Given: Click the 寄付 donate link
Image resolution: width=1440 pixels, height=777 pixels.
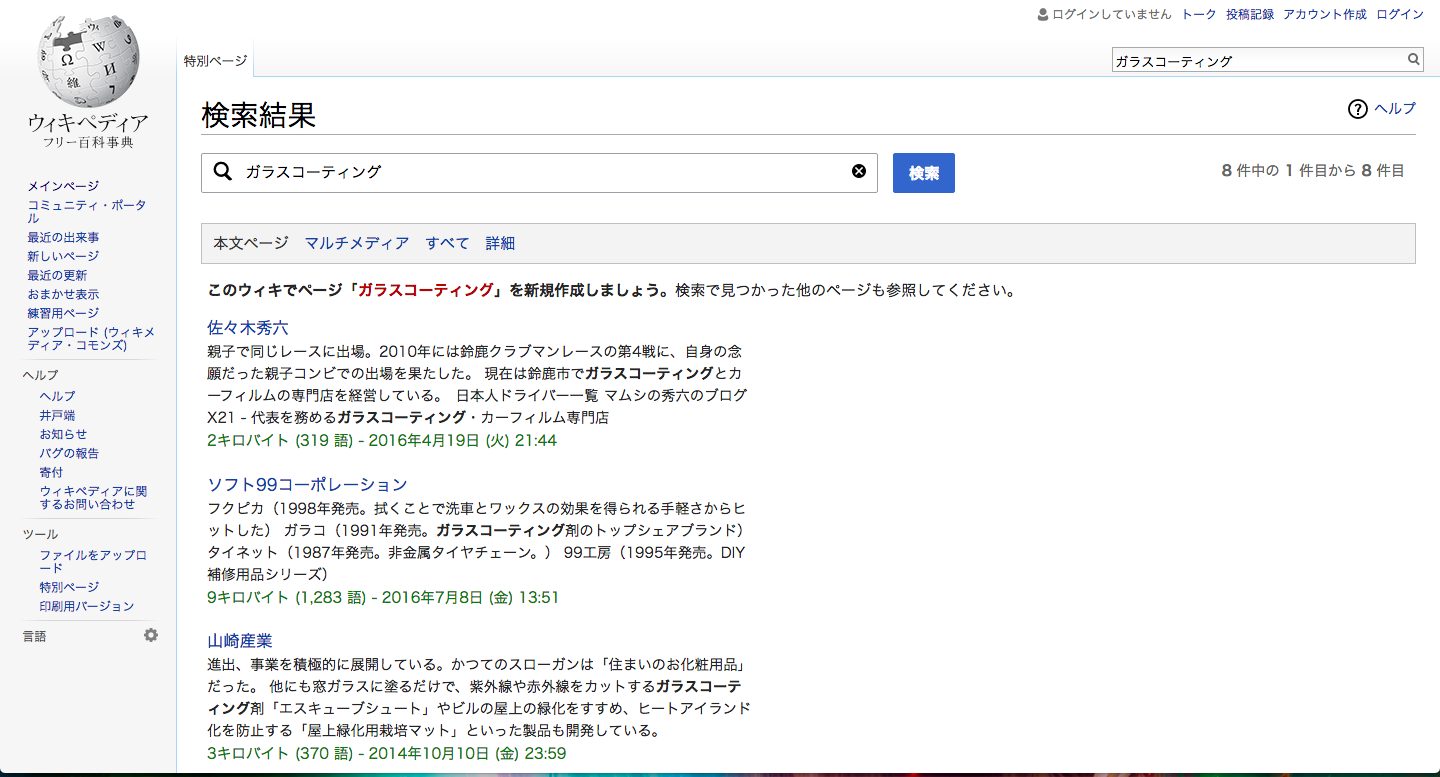Looking at the screenshot, I should pos(51,472).
